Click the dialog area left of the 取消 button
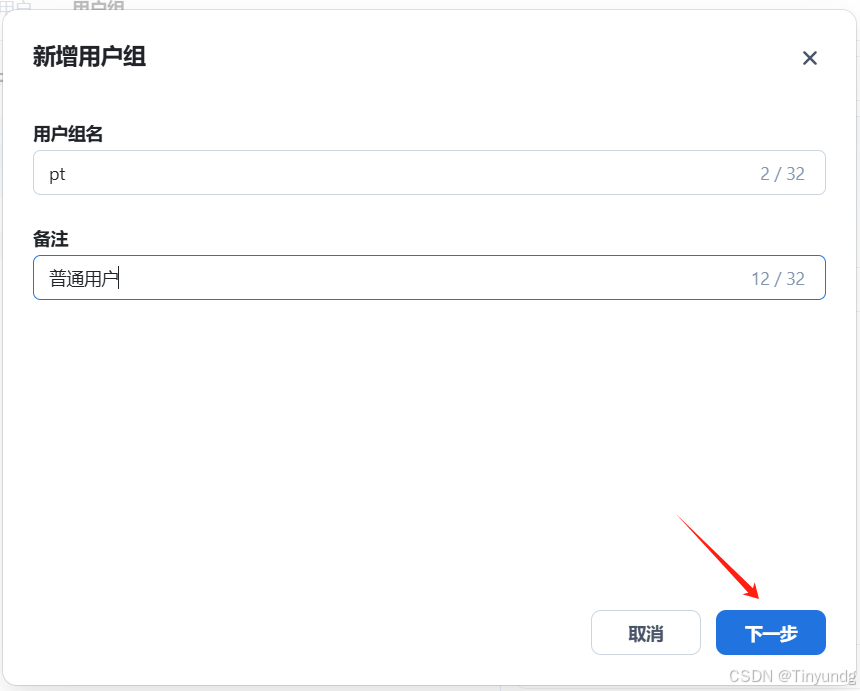The height and width of the screenshot is (691, 860). pyautogui.click(x=450, y=632)
